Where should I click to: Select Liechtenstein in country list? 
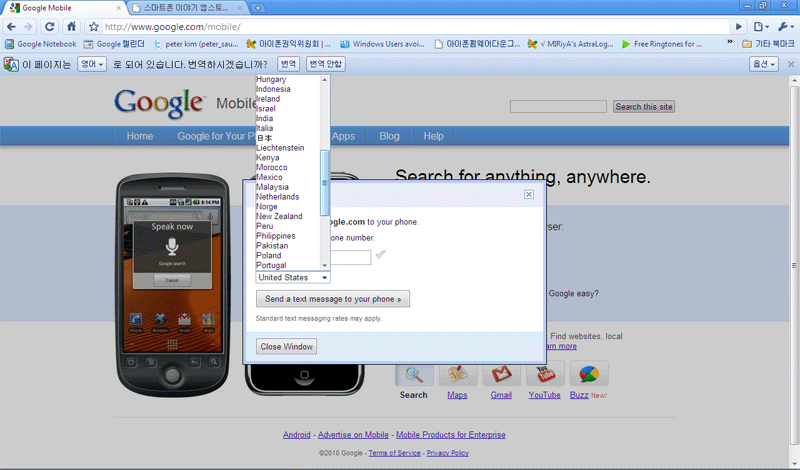[280, 147]
